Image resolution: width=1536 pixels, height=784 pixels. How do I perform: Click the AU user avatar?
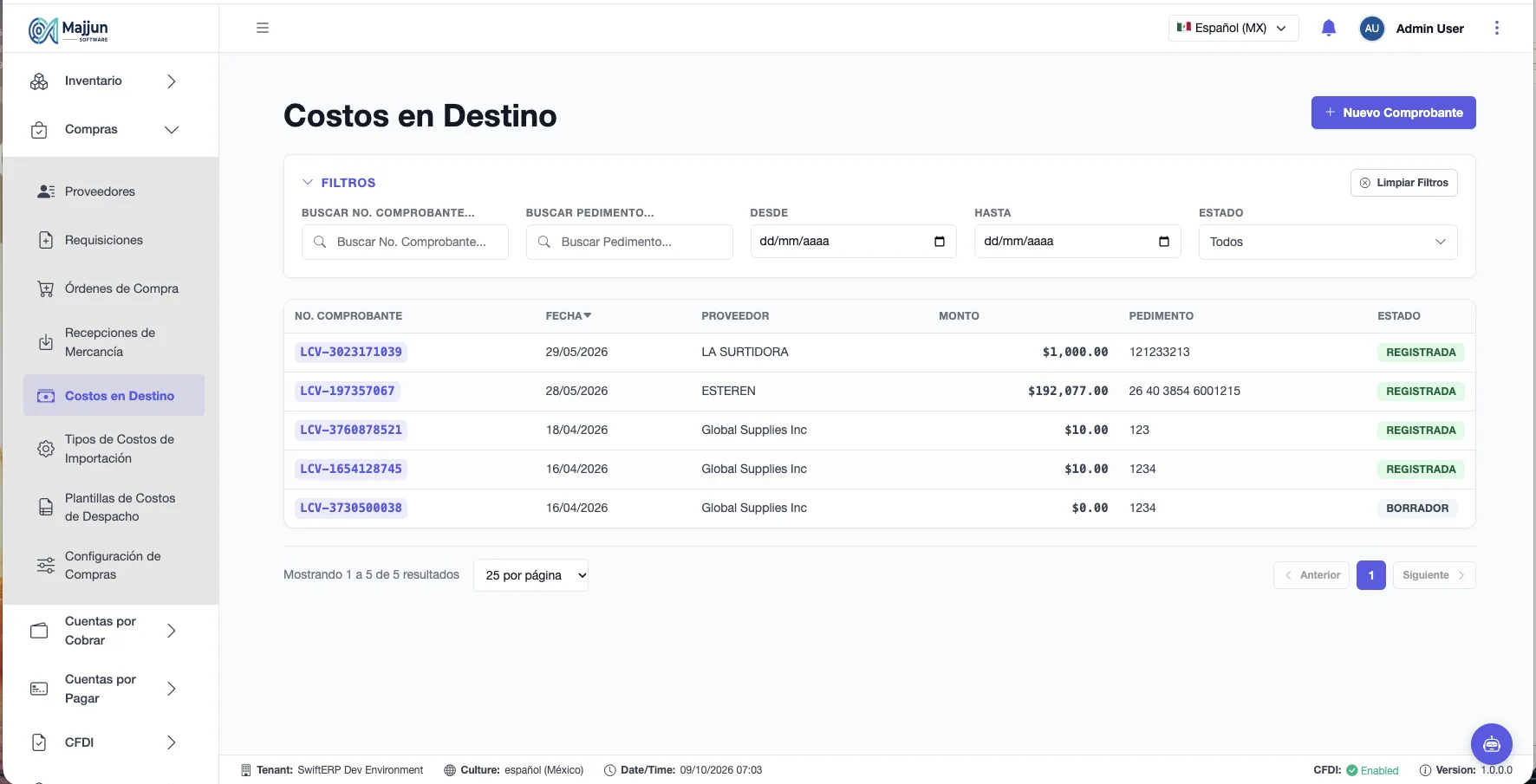[x=1371, y=29]
